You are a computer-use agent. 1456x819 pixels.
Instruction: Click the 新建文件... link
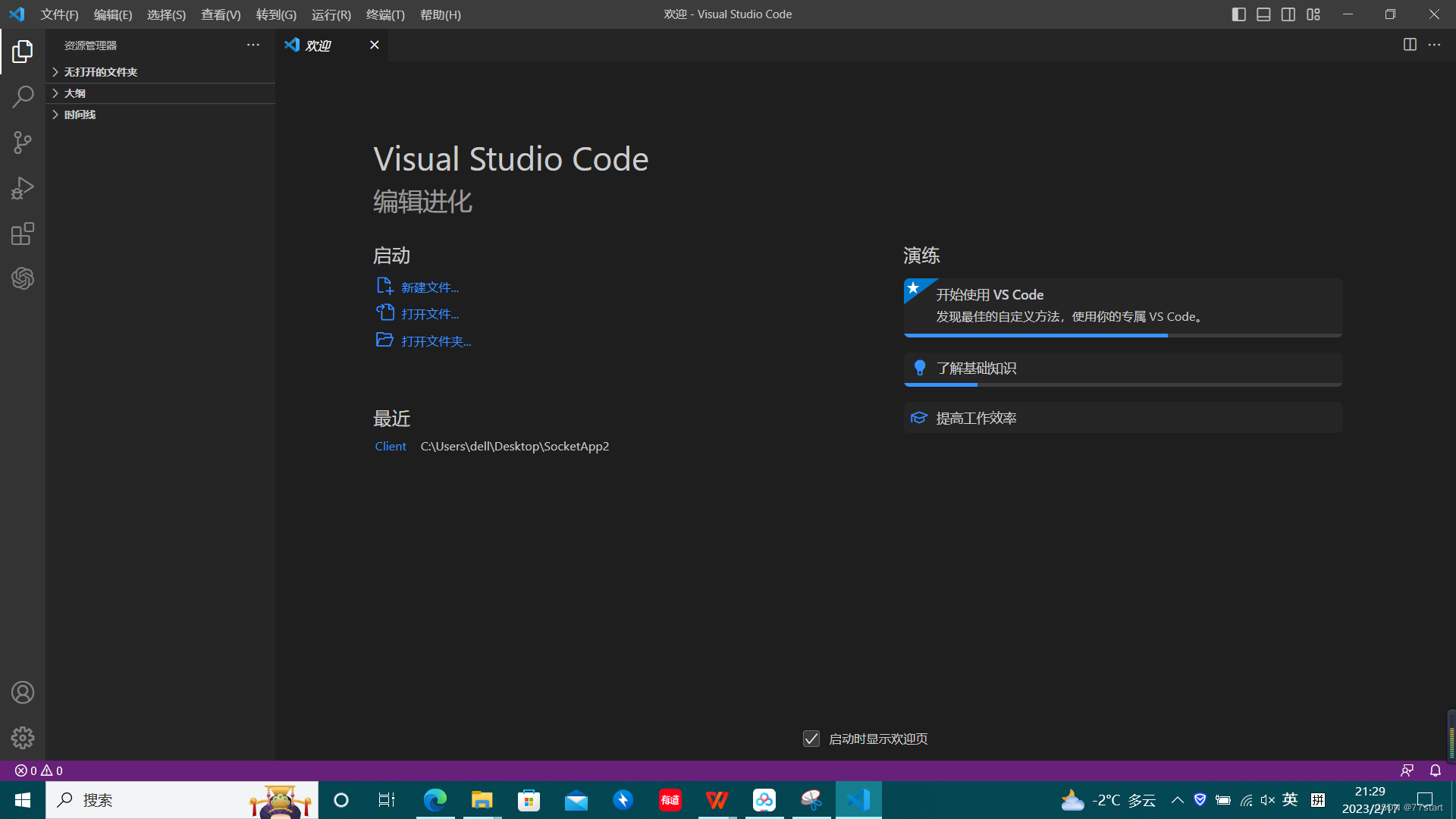430,287
